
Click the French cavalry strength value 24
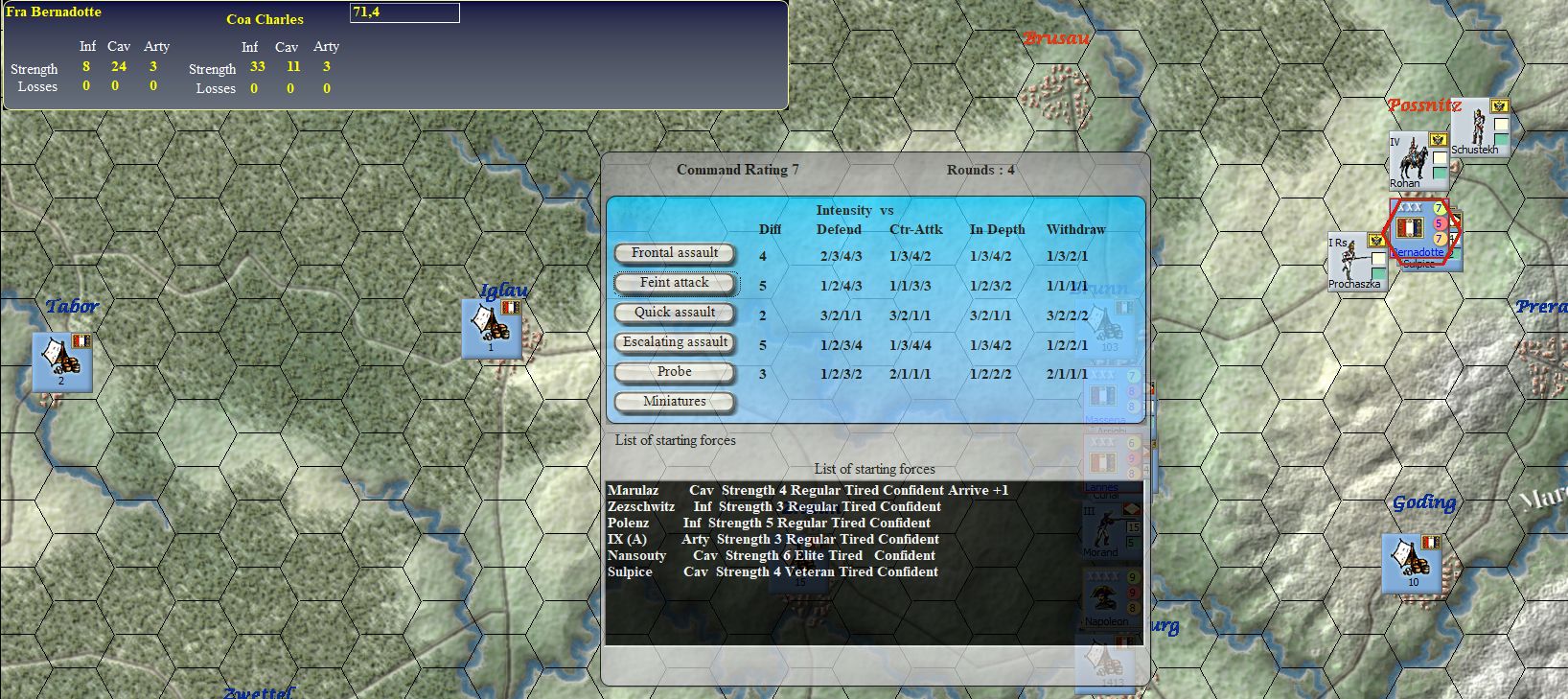[119, 66]
